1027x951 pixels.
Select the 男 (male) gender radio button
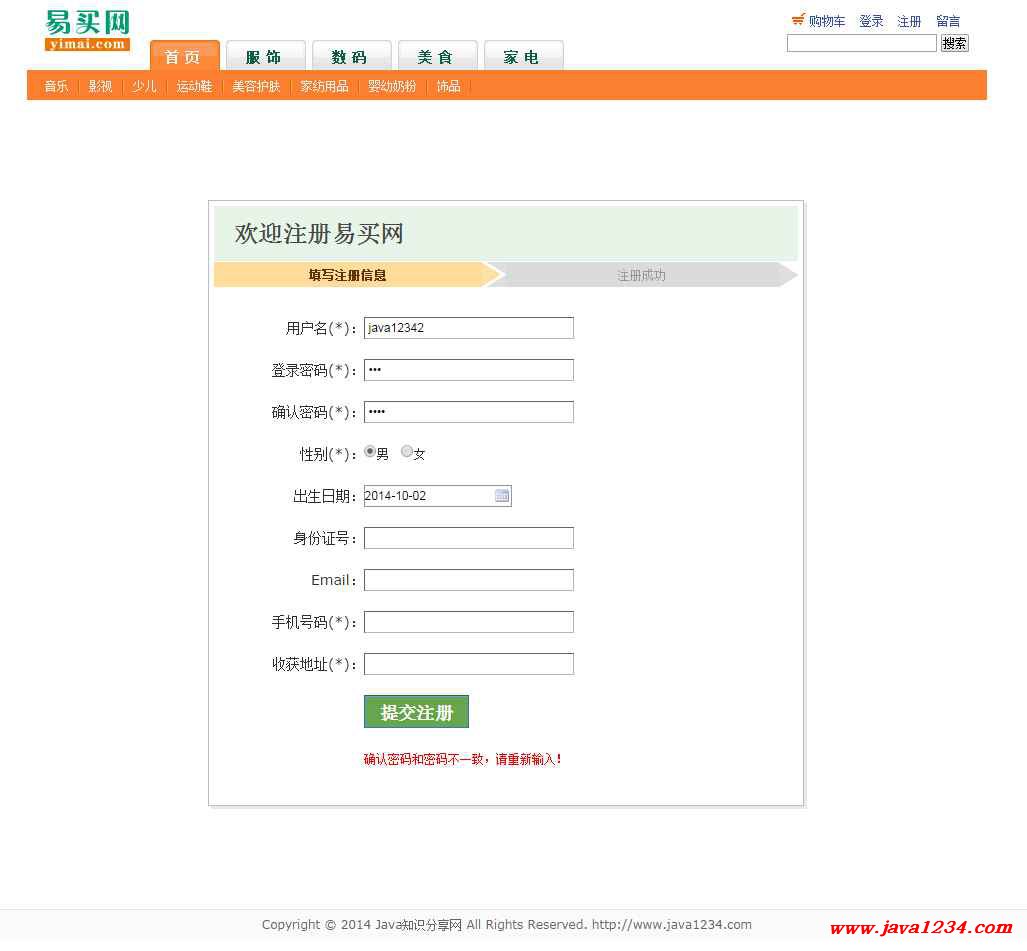click(371, 452)
